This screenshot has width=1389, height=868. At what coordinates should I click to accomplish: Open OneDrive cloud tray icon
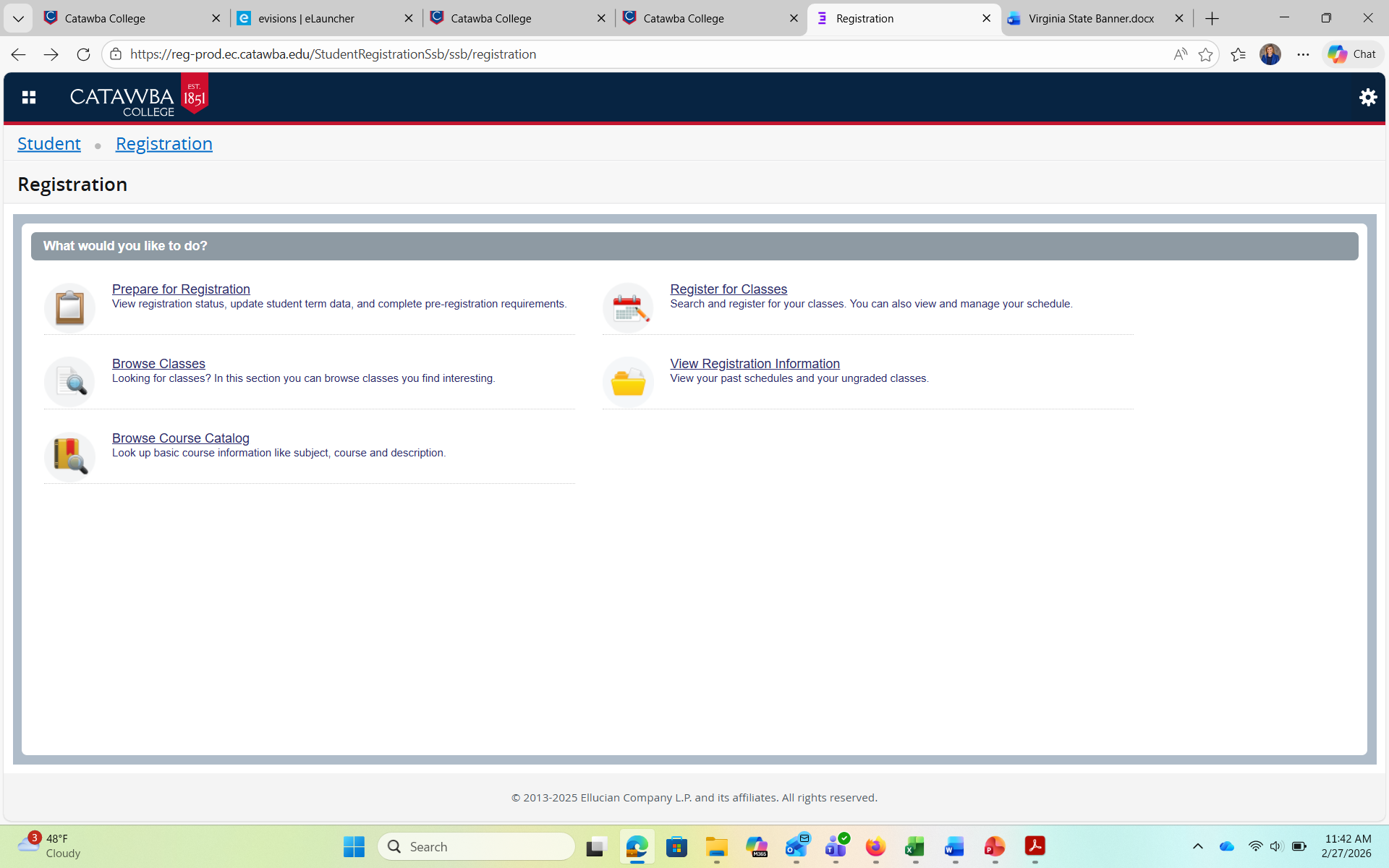pos(1227,846)
